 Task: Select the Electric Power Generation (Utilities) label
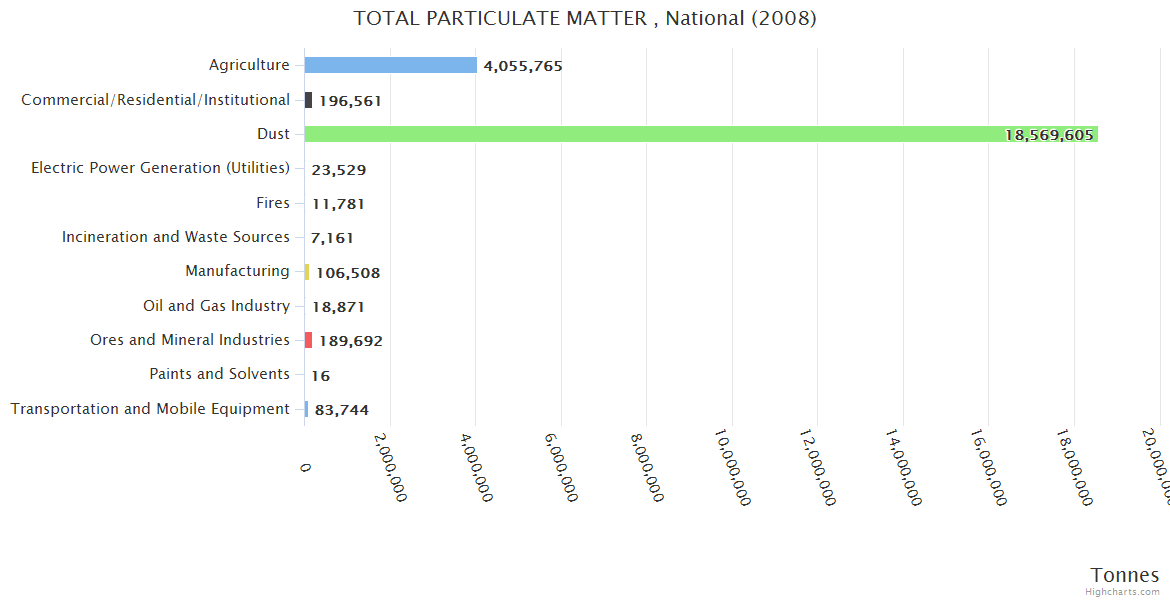tap(160, 168)
